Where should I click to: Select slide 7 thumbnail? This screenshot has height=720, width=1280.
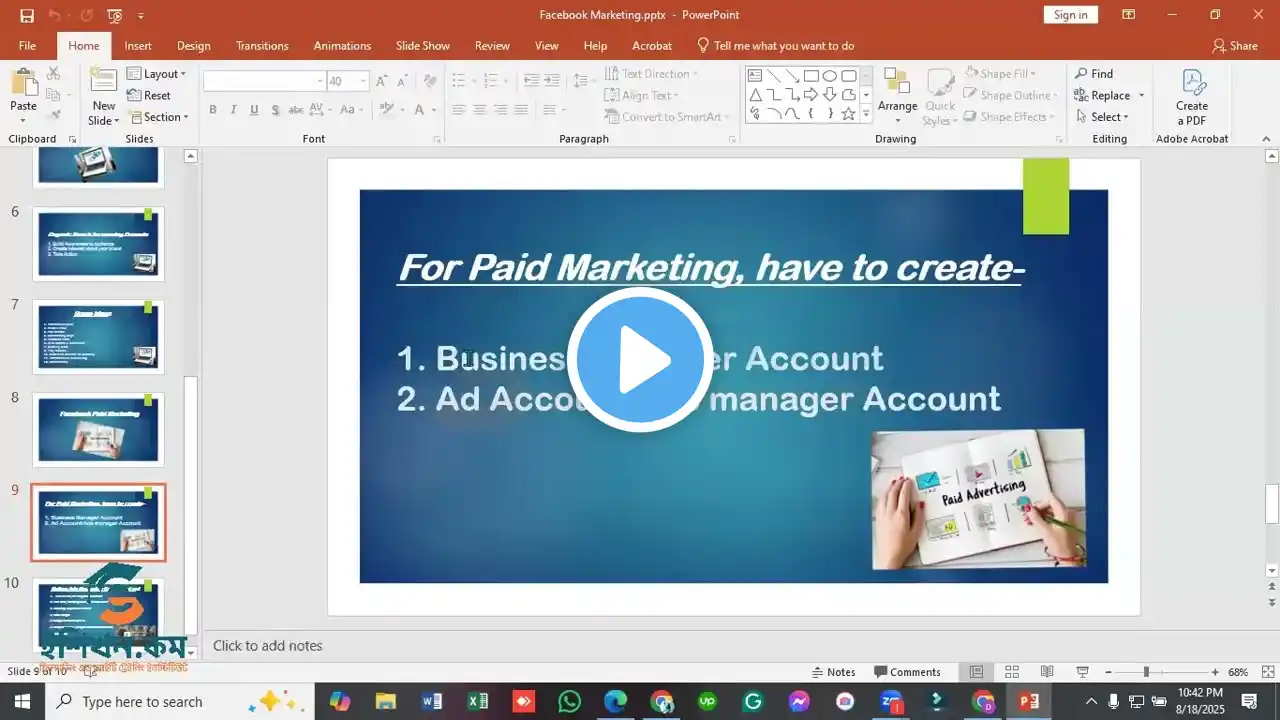98,336
